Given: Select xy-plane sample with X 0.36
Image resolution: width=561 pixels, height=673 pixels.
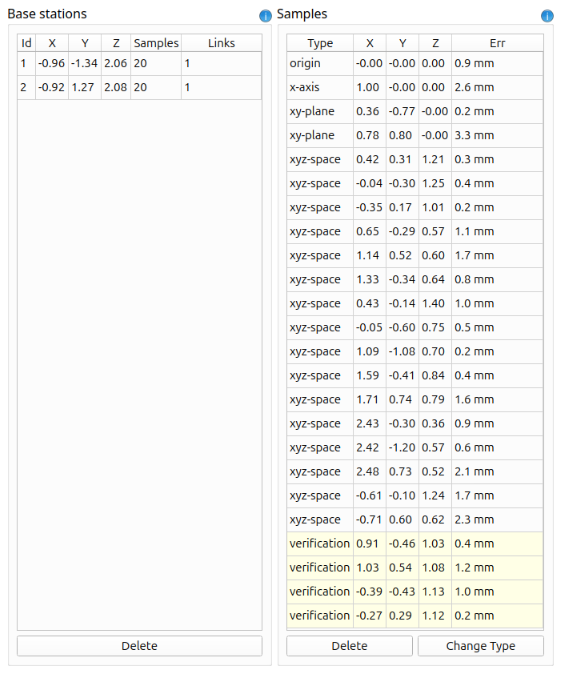Looking at the screenshot, I should click(x=415, y=112).
